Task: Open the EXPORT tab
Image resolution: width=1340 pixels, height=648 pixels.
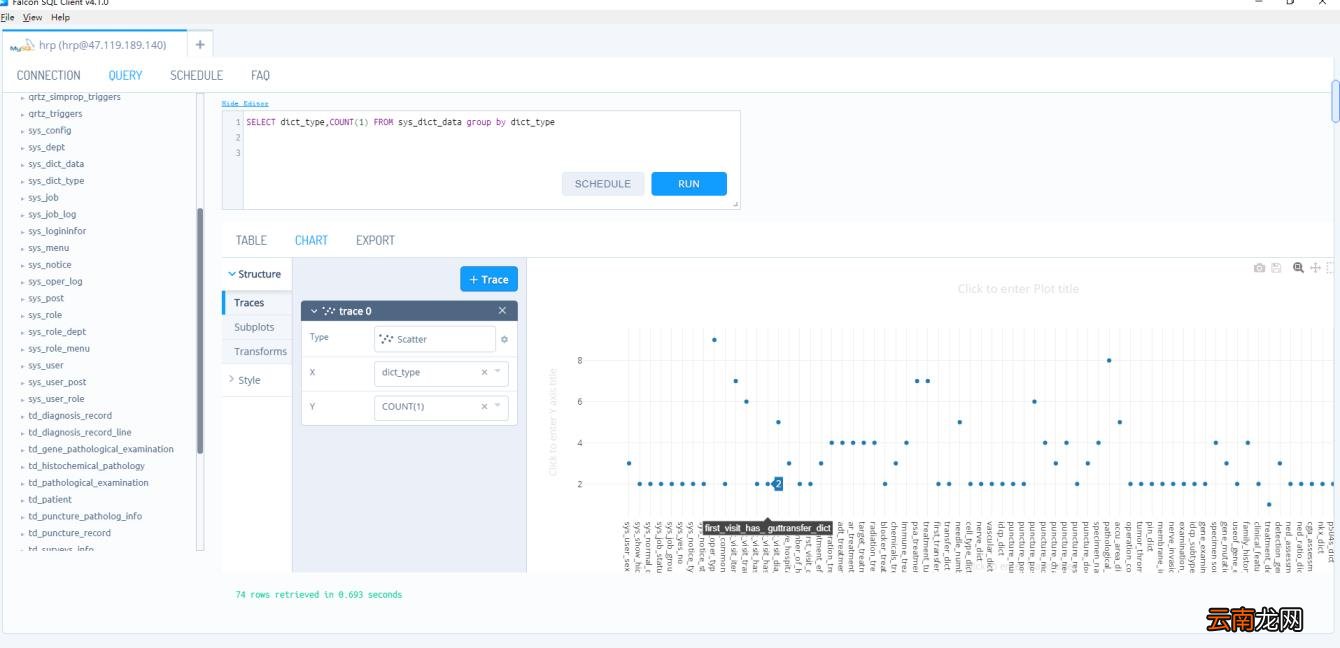Action: click(x=375, y=240)
